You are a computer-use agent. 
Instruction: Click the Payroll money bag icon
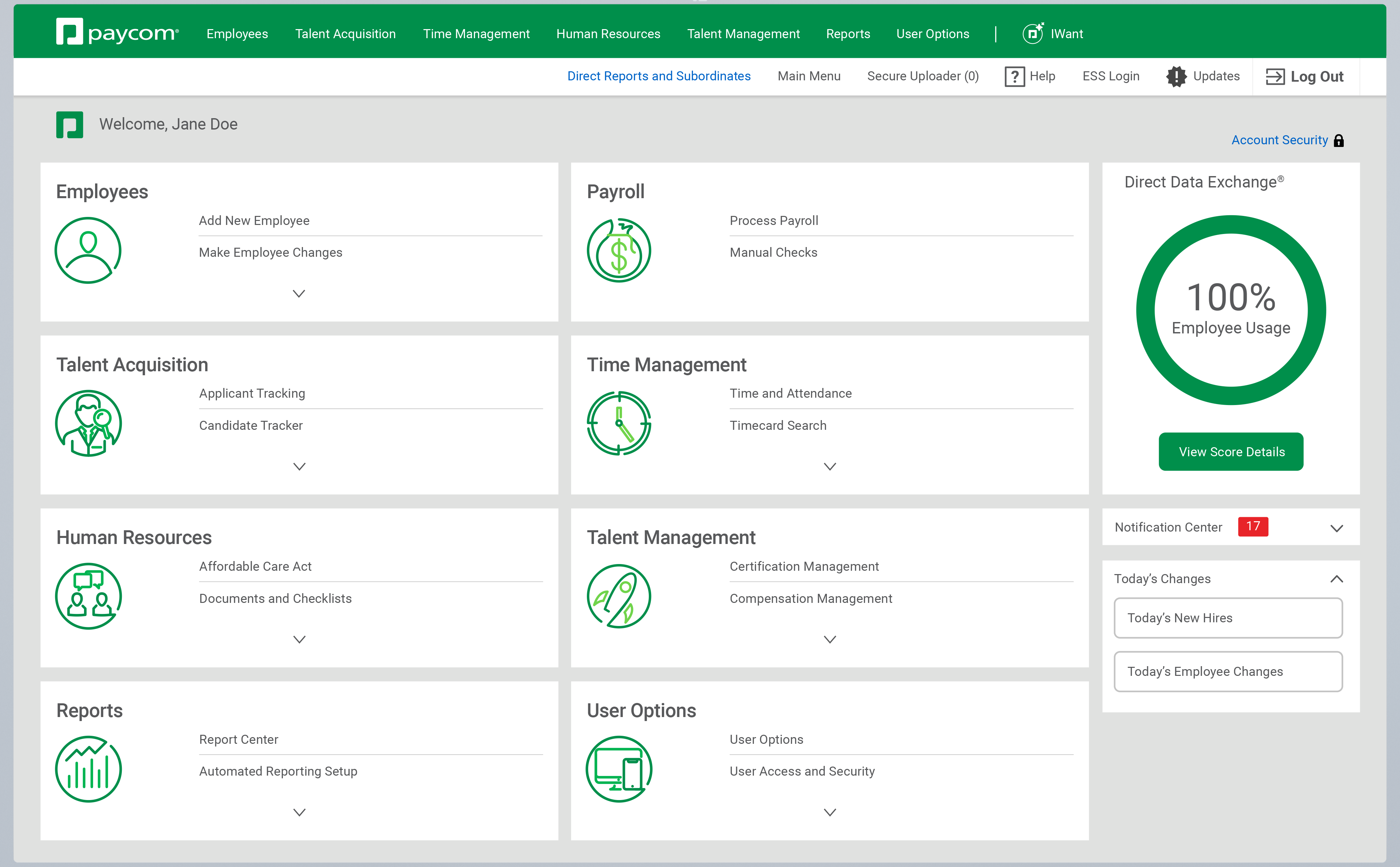coord(619,250)
